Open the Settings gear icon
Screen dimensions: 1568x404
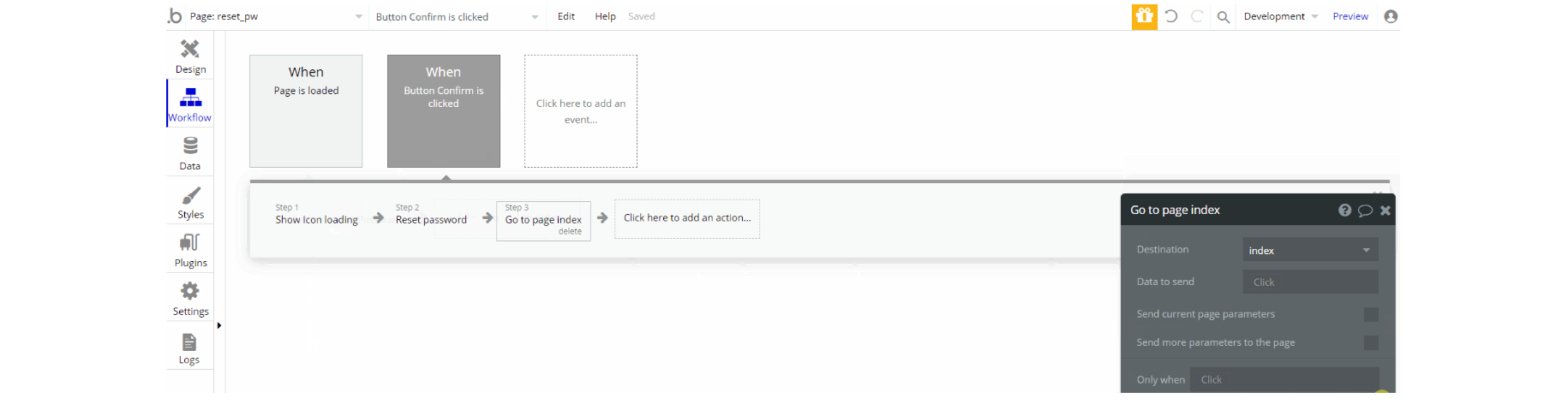190,291
